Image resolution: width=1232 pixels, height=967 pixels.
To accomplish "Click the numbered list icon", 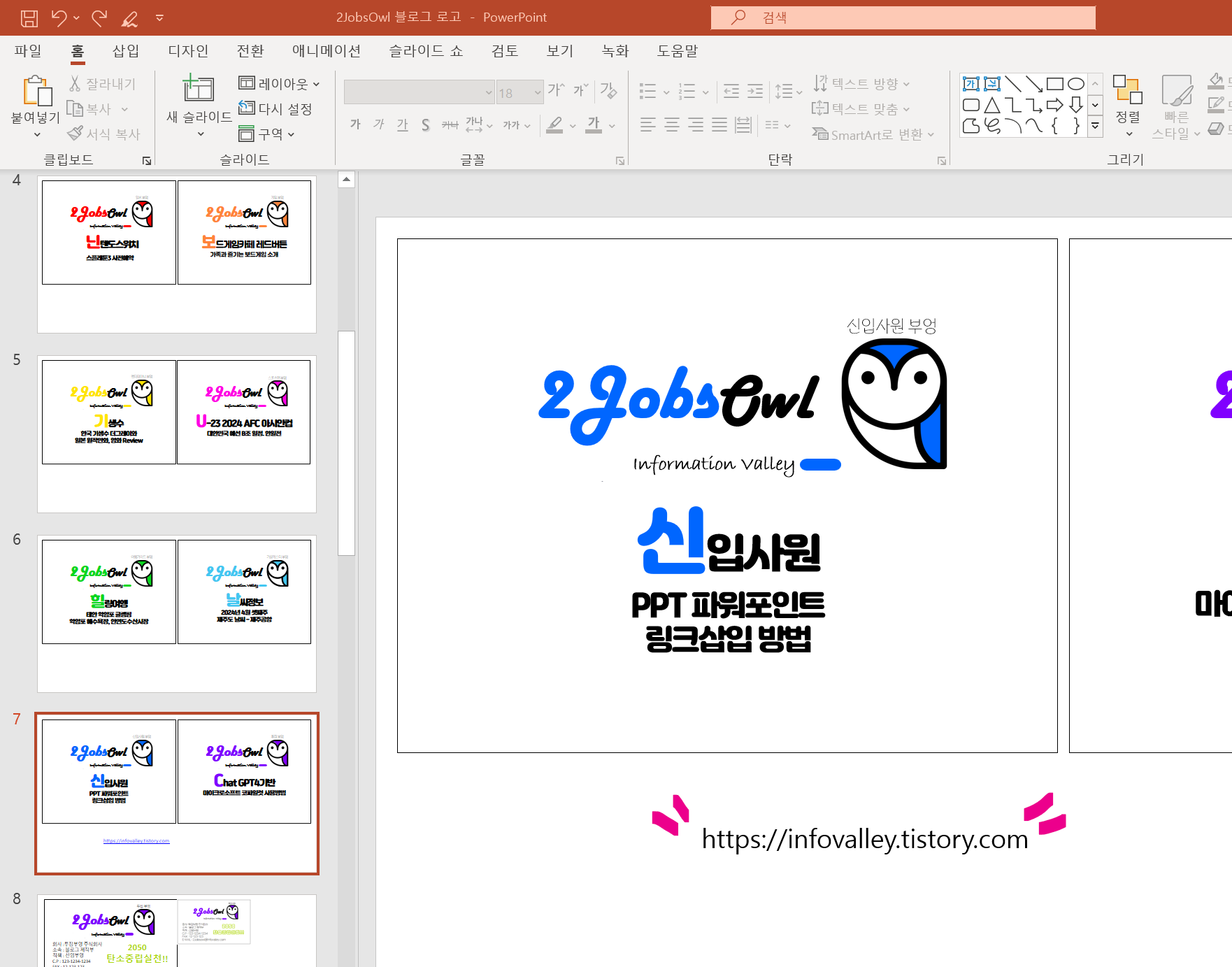I will coord(687,91).
